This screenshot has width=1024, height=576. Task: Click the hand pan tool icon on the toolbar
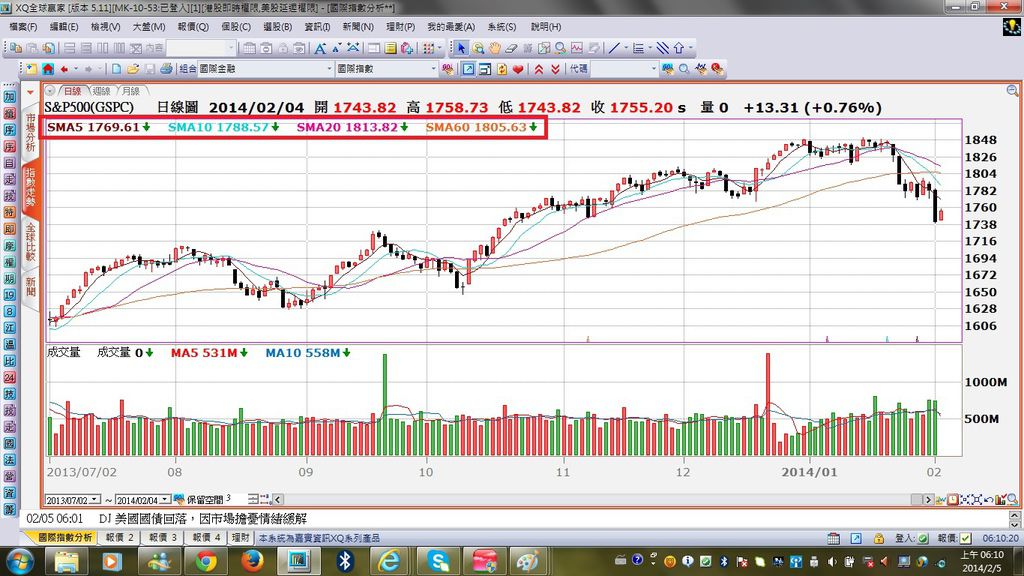(497, 49)
